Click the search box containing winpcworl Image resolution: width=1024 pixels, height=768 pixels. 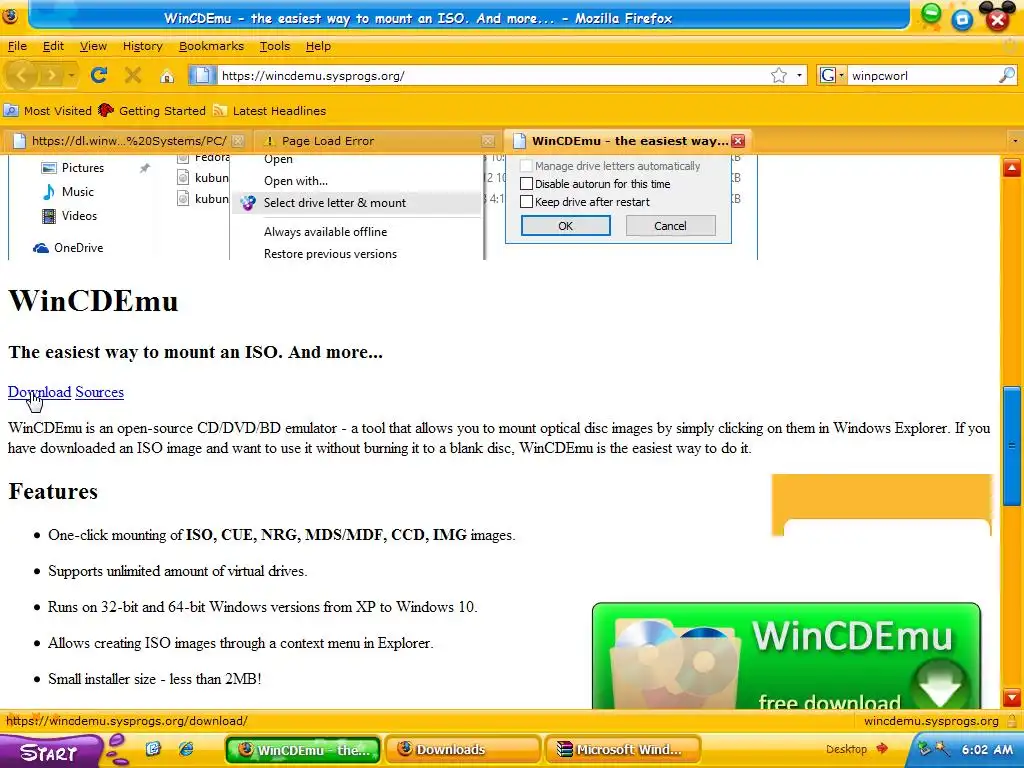coord(923,76)
